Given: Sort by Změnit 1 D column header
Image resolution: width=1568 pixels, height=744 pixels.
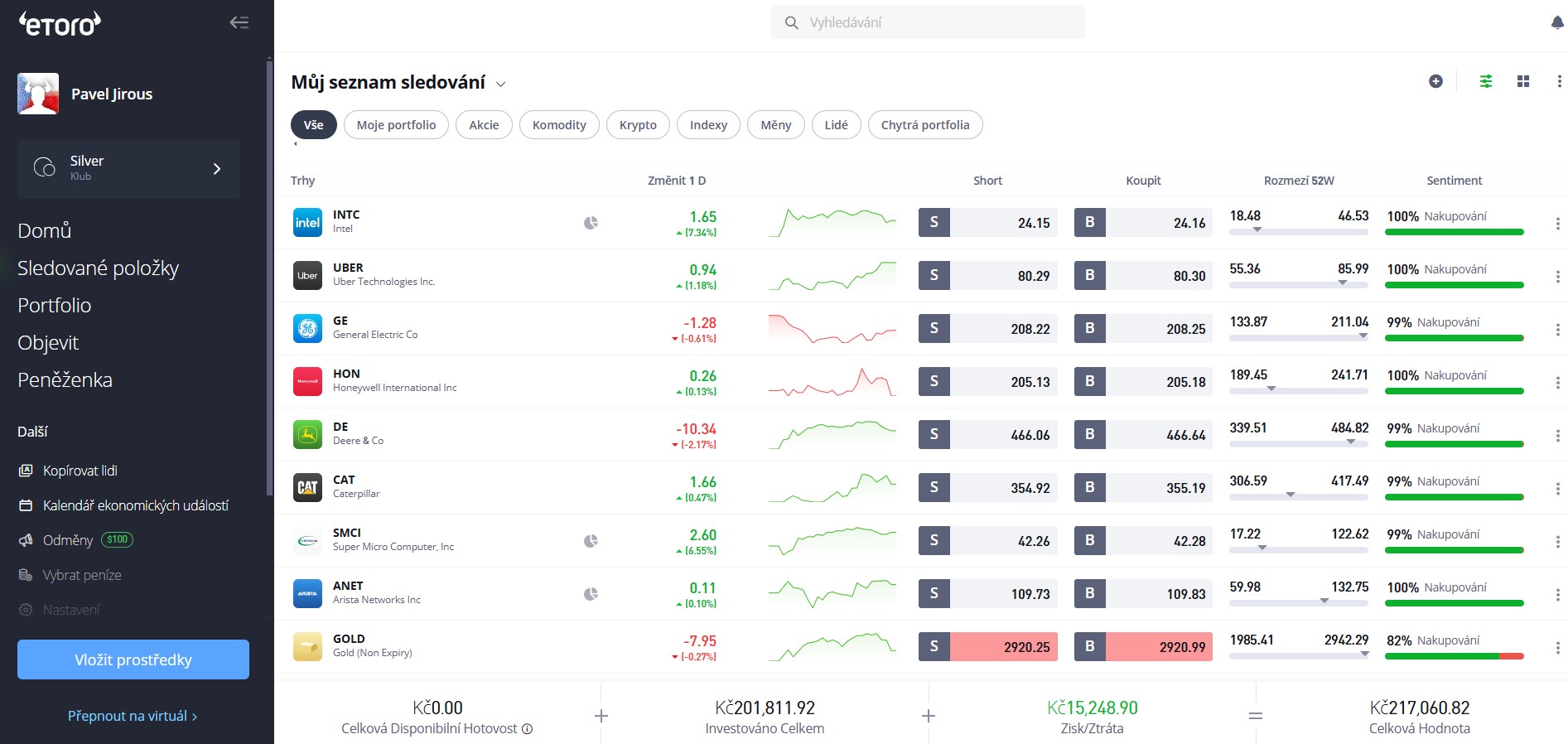Looking at the screenshot, I should tap(677, 181).
